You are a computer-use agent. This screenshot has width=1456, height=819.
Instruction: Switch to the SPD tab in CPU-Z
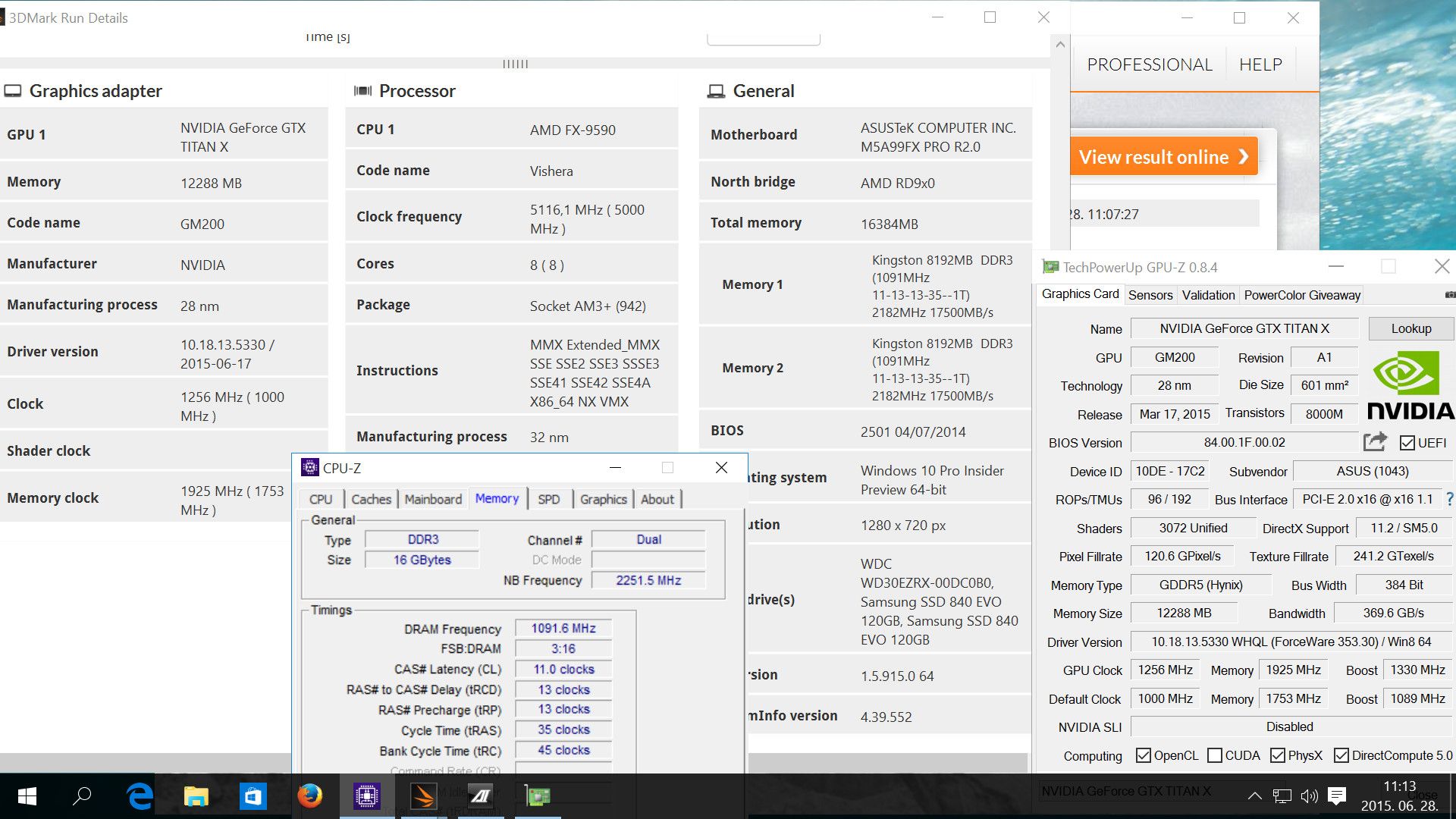pyautogui.click(x=548, y=499)
